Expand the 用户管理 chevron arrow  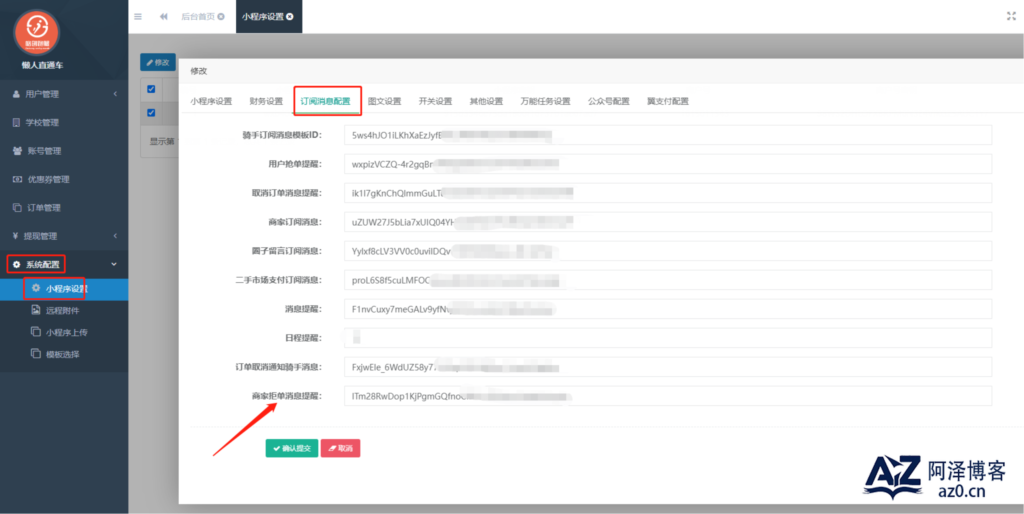(x=115, y=94)
